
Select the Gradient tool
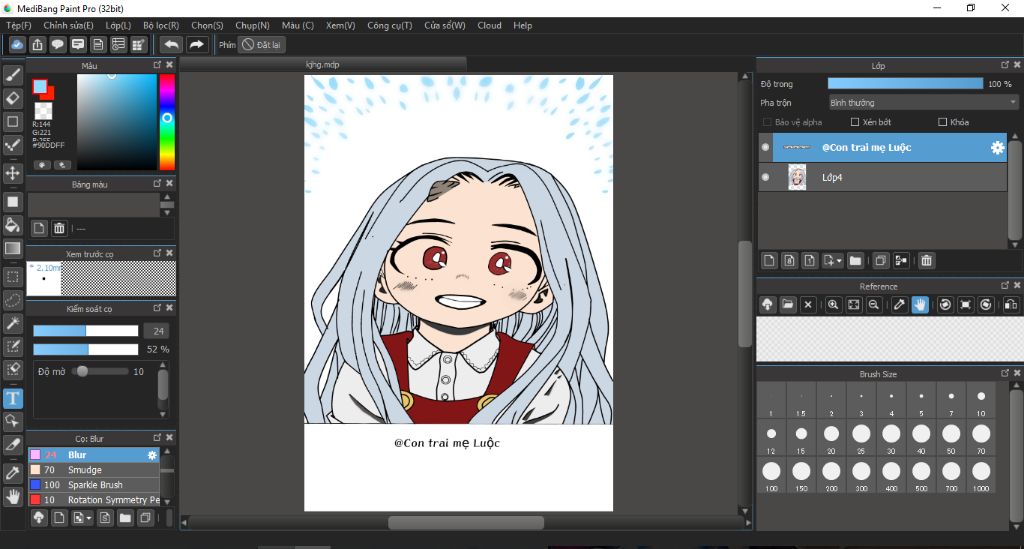pyautogui.click(x=12, y=248)
